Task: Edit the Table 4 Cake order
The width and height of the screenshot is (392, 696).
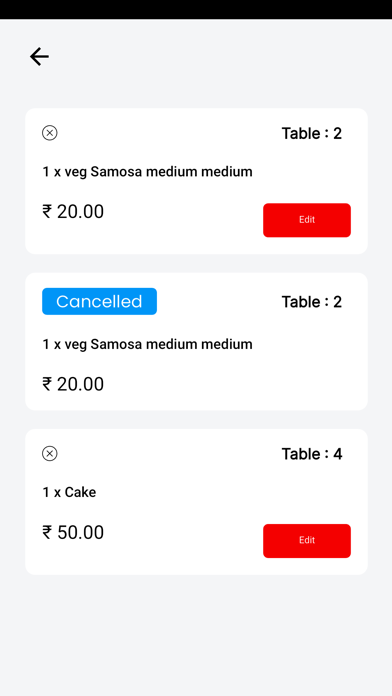Action: [x=307, y=541]
